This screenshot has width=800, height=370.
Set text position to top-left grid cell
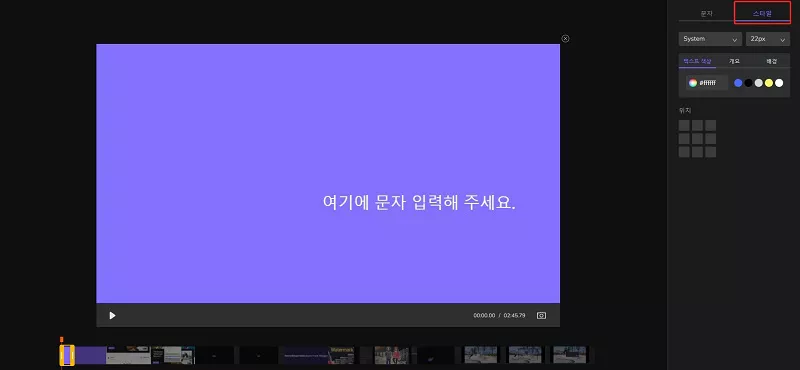click(x=684, y=126)
